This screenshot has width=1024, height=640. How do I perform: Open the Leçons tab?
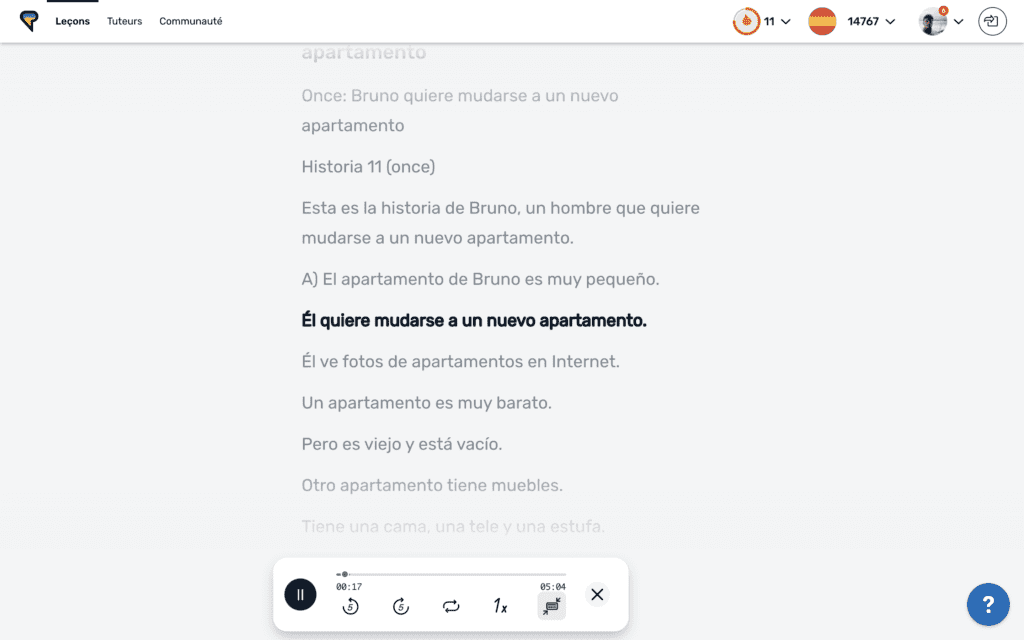pos(73,21)
